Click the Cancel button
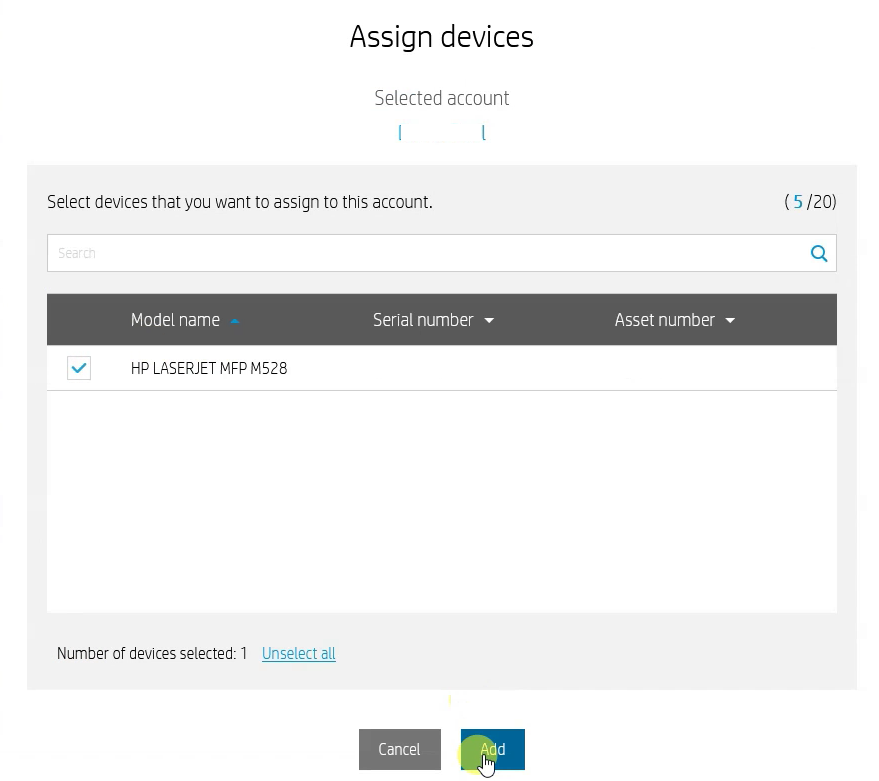 coord(399,749)
